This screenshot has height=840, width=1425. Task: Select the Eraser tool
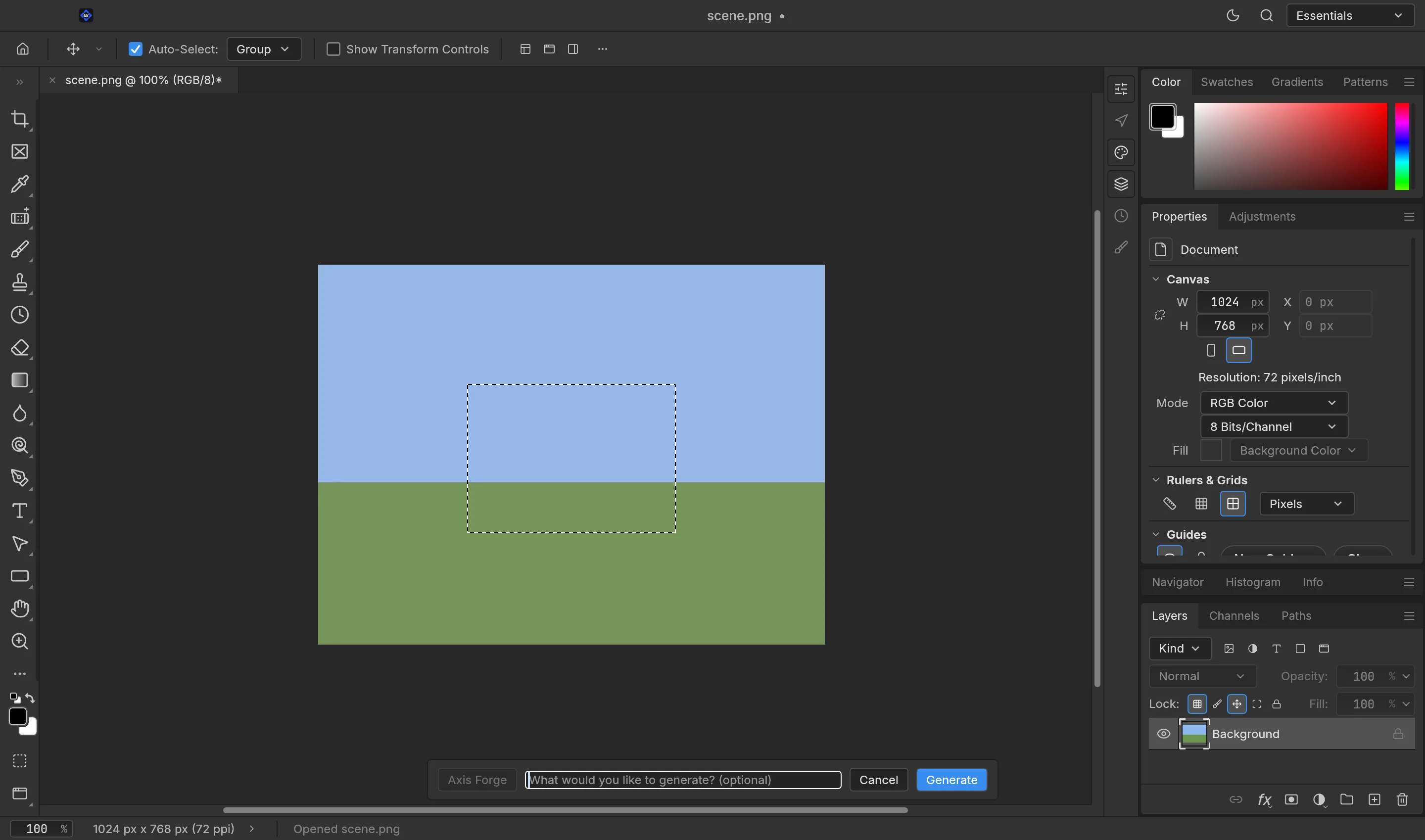point(20,348)
